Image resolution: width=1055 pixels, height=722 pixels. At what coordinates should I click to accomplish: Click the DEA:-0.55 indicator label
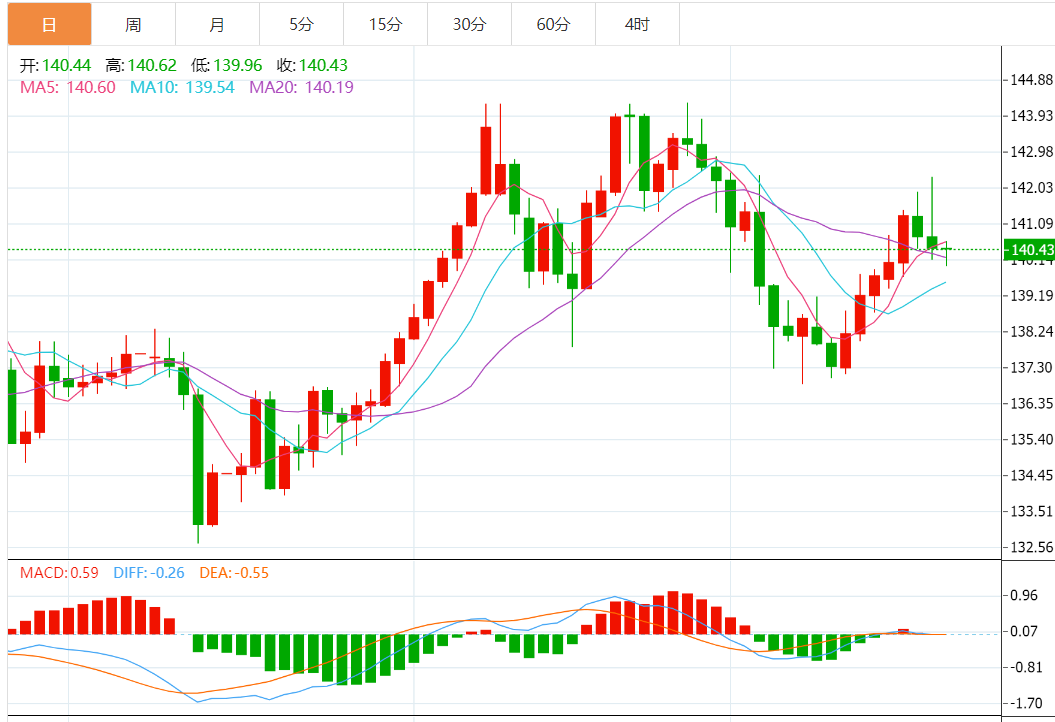point(234,573)
